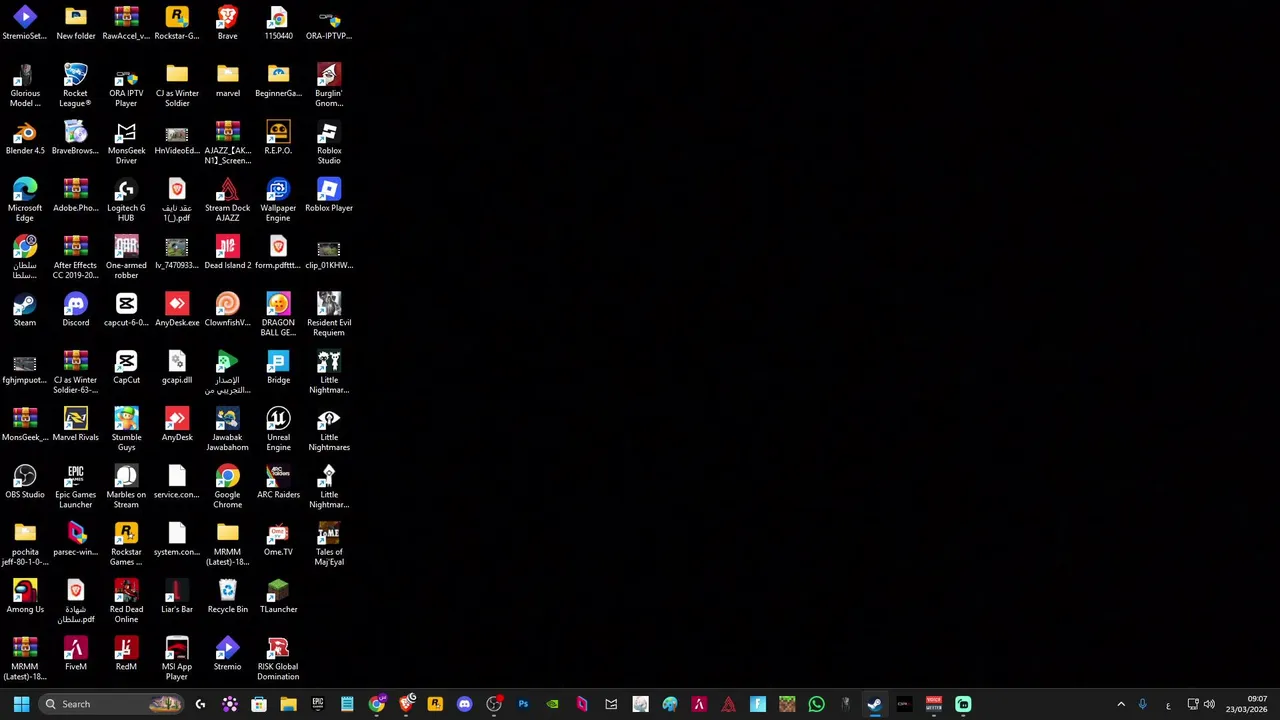Click the taskbar Search box
This screenshot has height=720, width=1280.
click(111, 704)
